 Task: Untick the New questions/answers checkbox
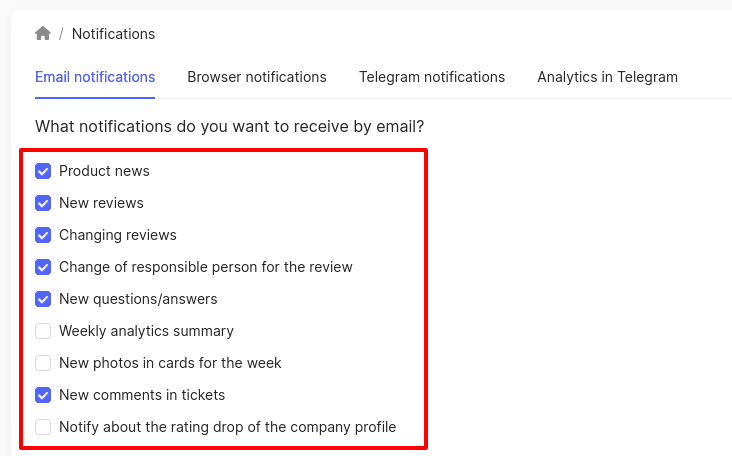(43, 299)
